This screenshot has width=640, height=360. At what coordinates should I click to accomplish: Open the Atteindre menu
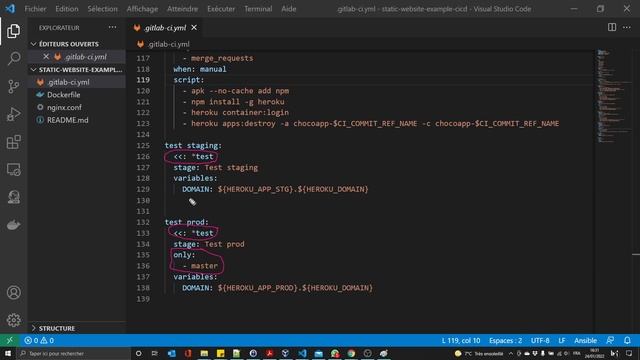tap(182, 9)
